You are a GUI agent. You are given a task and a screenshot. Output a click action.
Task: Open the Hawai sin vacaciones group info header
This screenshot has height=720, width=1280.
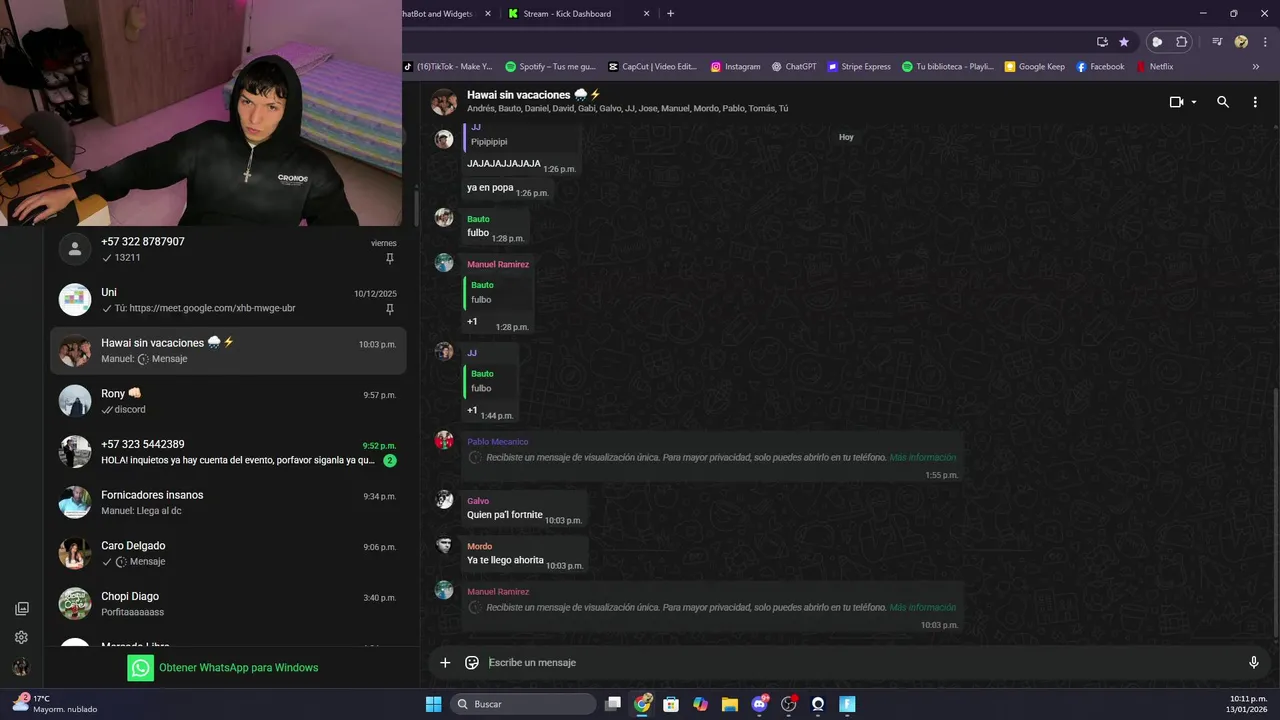[627, 101]
